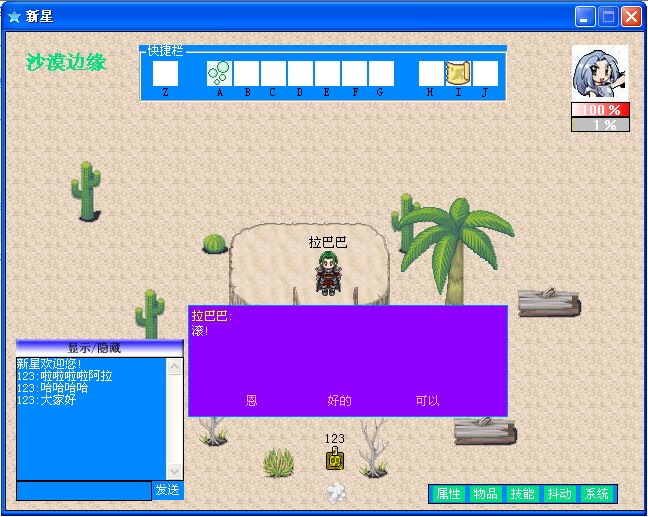Image resolution: width=648 pixels, height=517 pixels.
Task: Click the 抖动 shake button
Action: (x=560, y=494)
